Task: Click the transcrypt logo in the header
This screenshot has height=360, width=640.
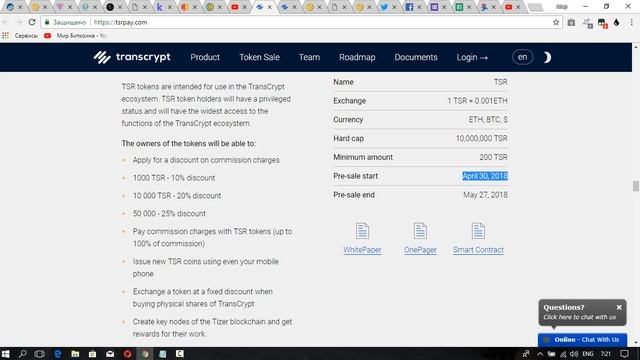Action: 132,57
